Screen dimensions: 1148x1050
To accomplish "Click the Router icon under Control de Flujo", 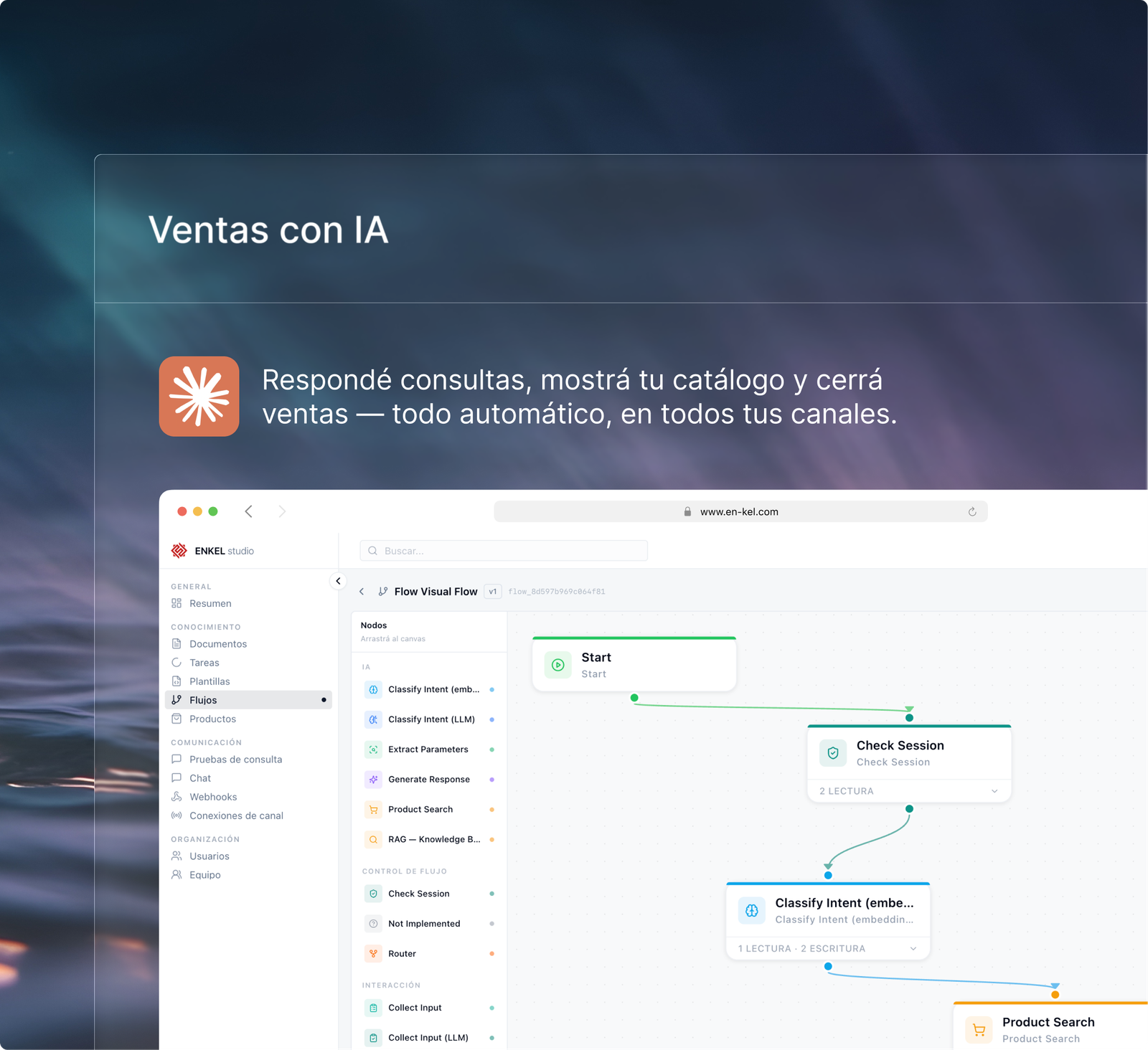I will point(373,953).
